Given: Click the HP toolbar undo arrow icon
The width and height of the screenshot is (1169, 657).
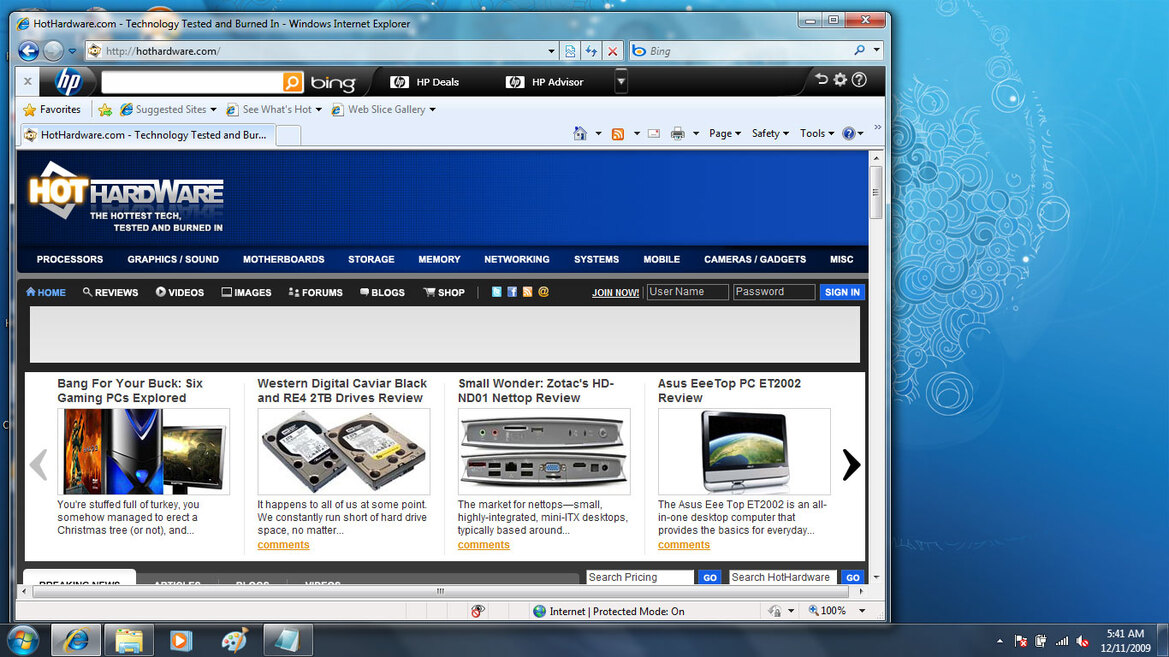Looking at the screenshot, I should pyautogui.click(x=821, y=79).
